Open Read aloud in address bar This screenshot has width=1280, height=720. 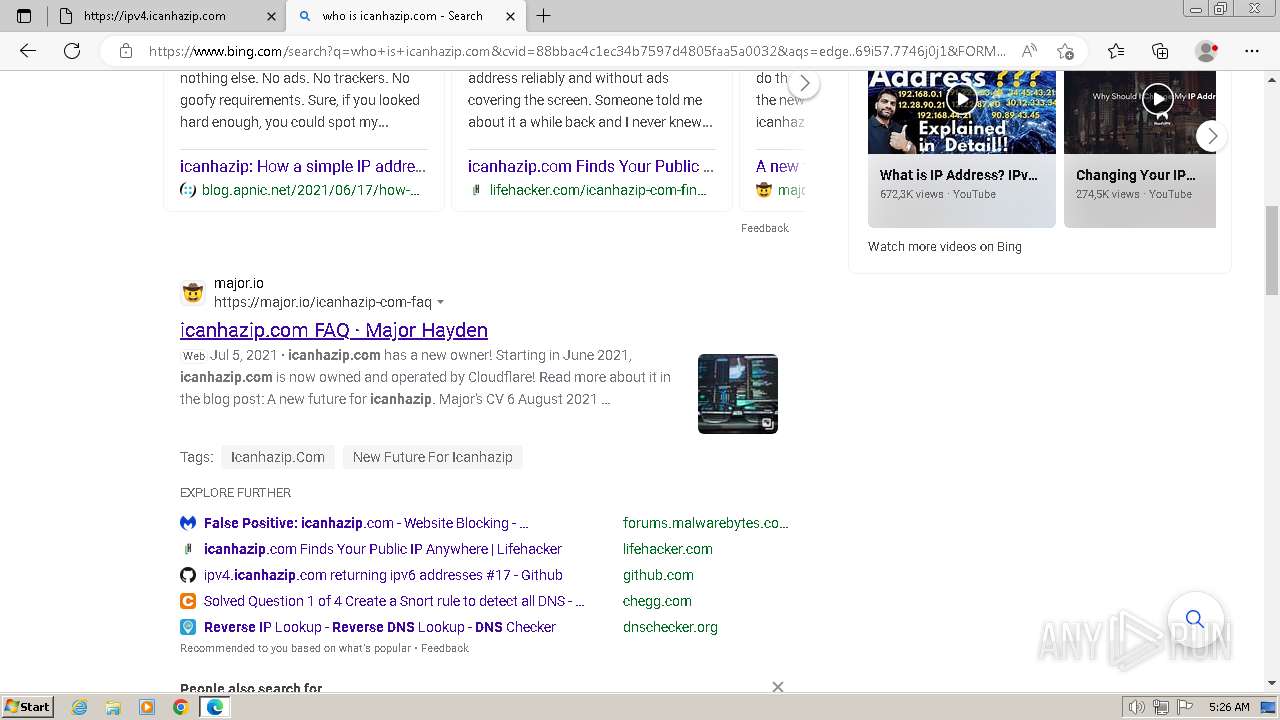[x=1029, y=51]
